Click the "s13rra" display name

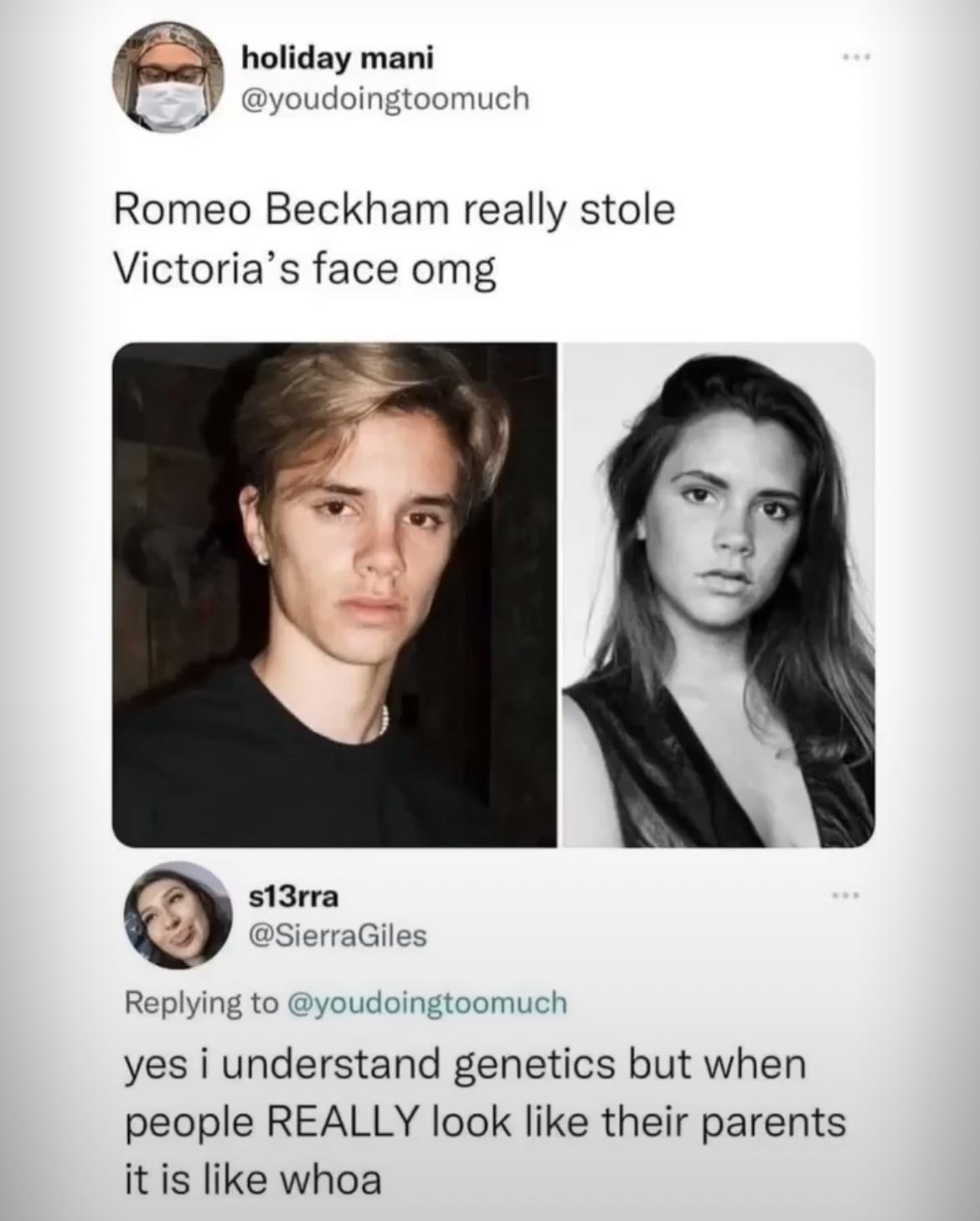(x=294, y=897)
